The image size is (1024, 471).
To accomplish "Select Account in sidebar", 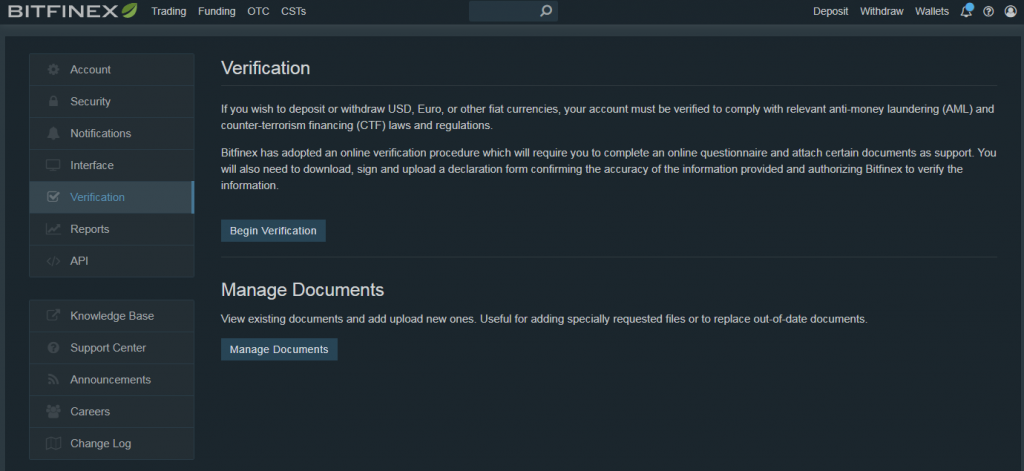I will pyautogui.click(x=112, y=69).
